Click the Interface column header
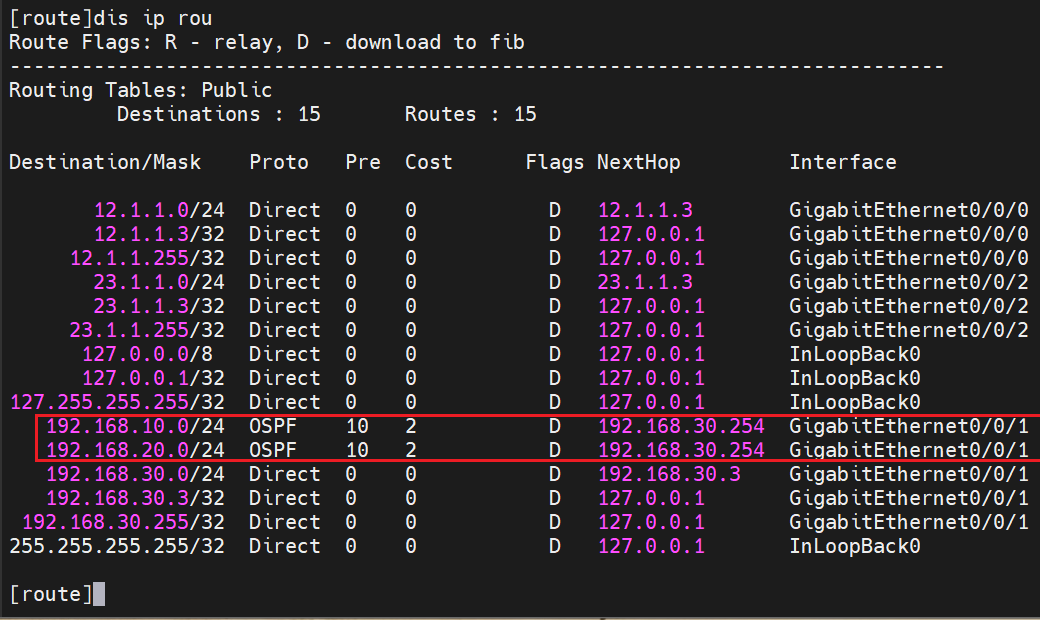The image size is (1040, 620). 842,162
